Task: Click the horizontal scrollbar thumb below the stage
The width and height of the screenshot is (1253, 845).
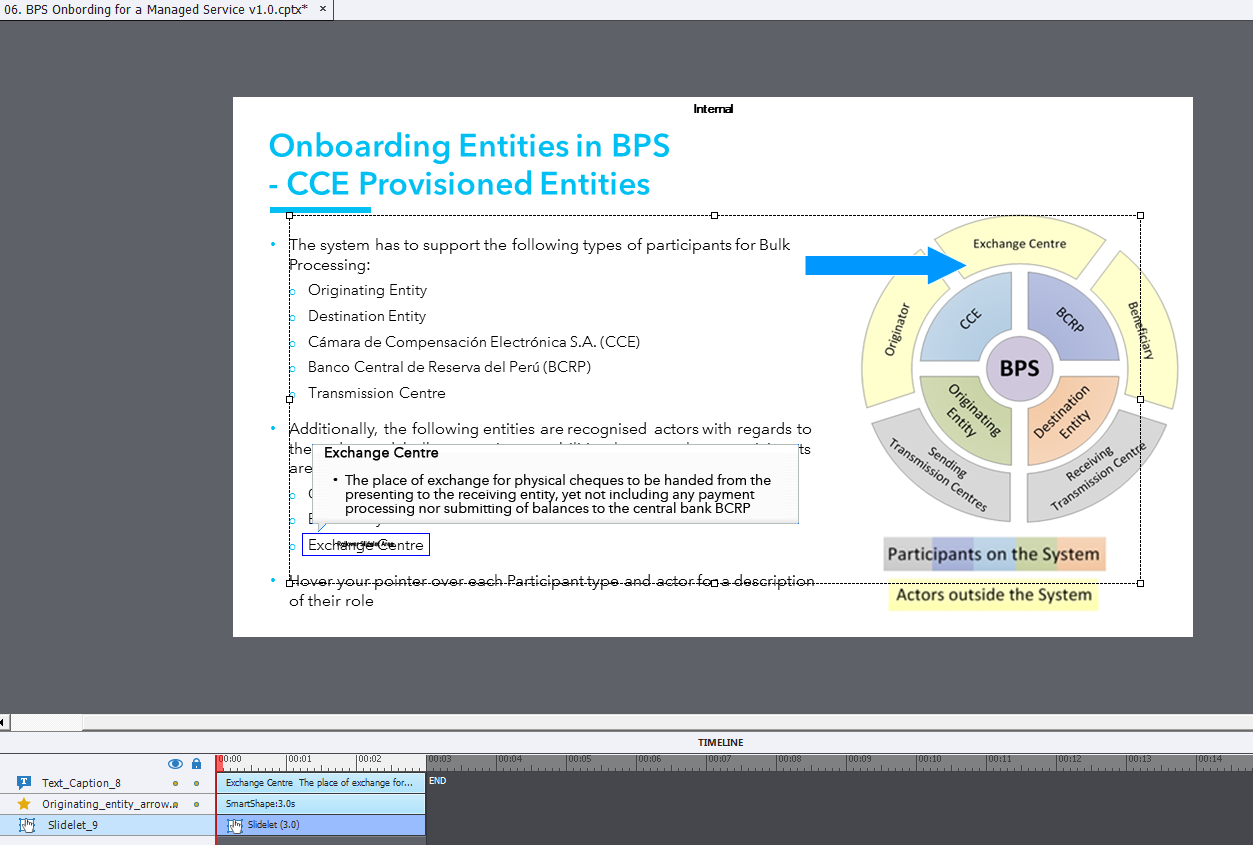Action: (45, 722)
